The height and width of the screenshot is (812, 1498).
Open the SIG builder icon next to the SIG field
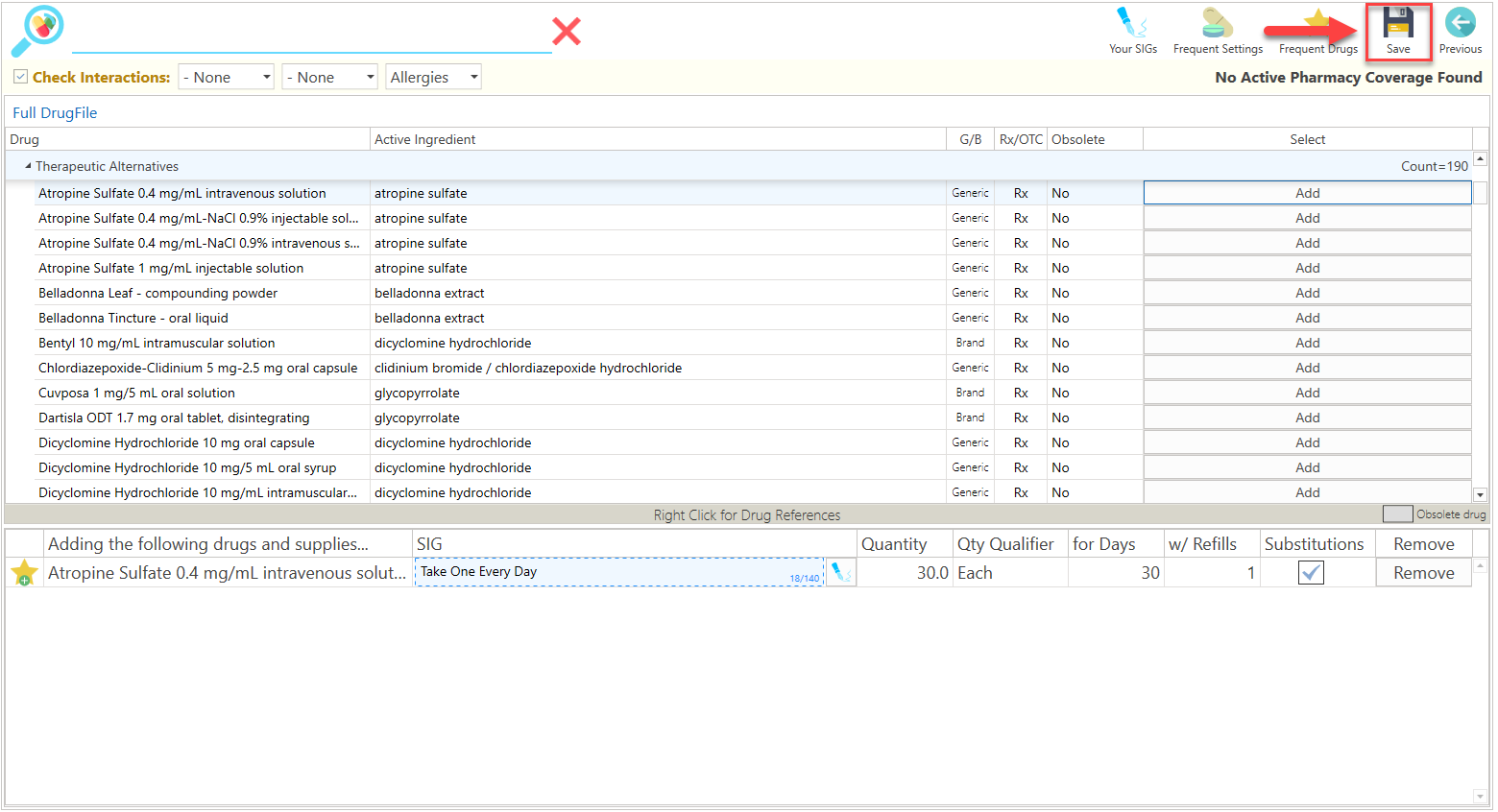(841, 572)
